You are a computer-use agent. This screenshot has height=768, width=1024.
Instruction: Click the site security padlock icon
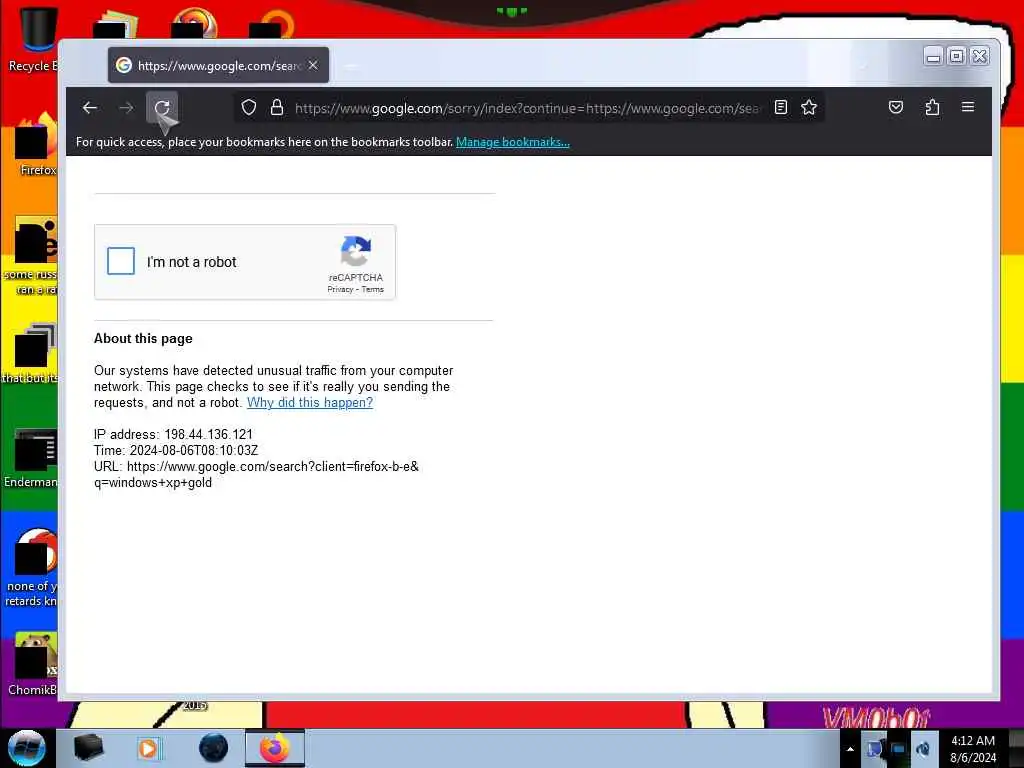[x=277, y=108]
